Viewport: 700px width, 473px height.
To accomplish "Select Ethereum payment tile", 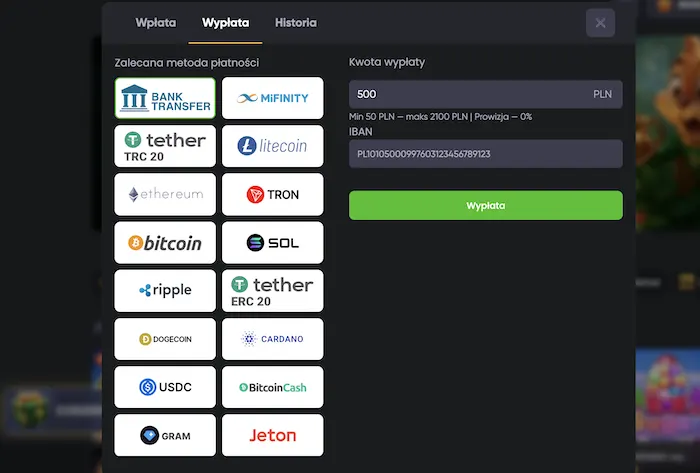I will click(x=165, y=195).
